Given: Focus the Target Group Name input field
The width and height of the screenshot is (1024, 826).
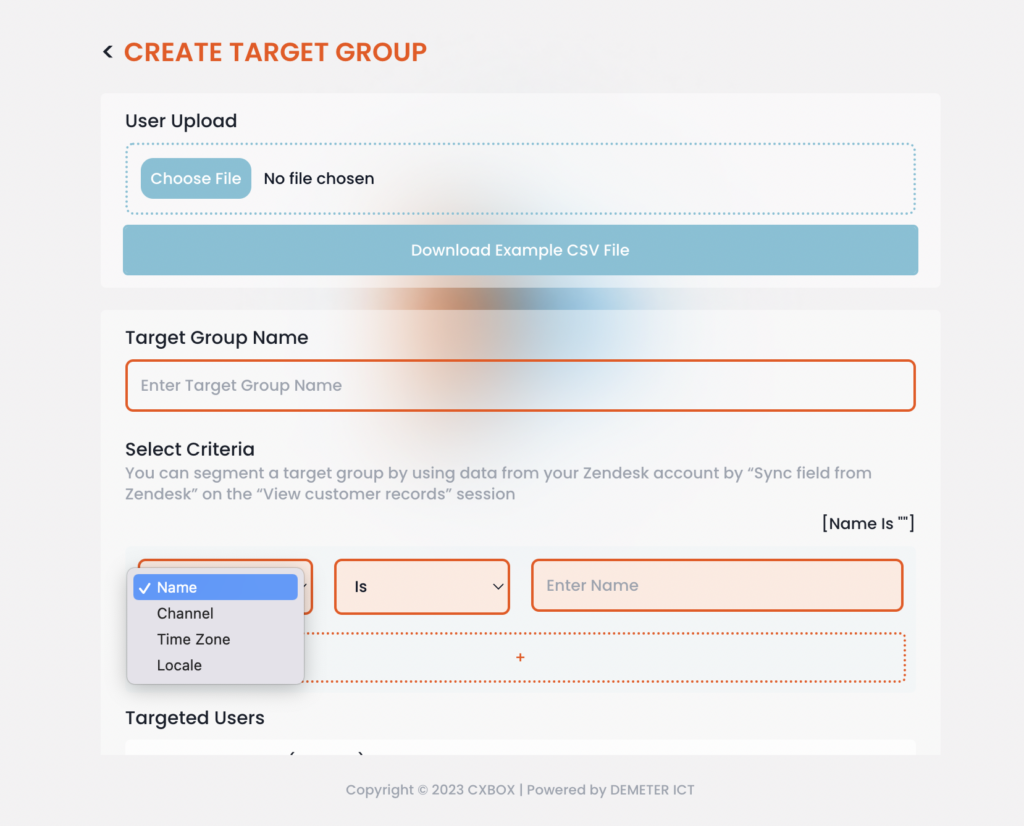Looking at the screenshot, I should click(x=520, y=385).
